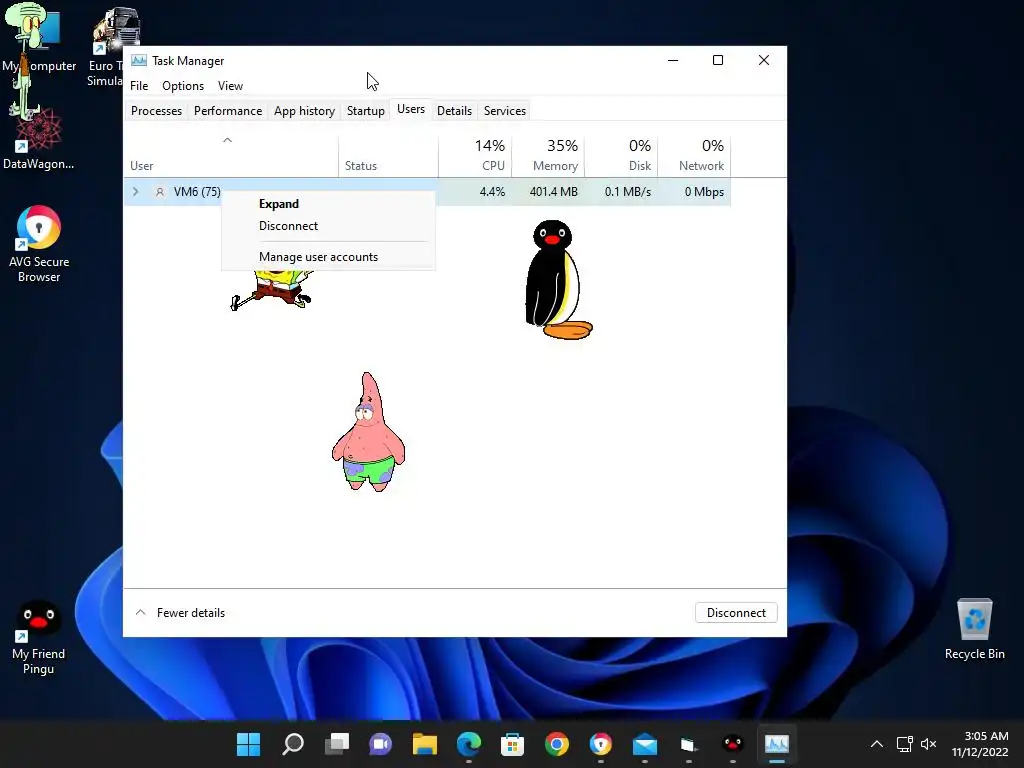Open Task View from the taskbar
The width and height of the screenshot is (1024, 768).
tap(337, 744)
